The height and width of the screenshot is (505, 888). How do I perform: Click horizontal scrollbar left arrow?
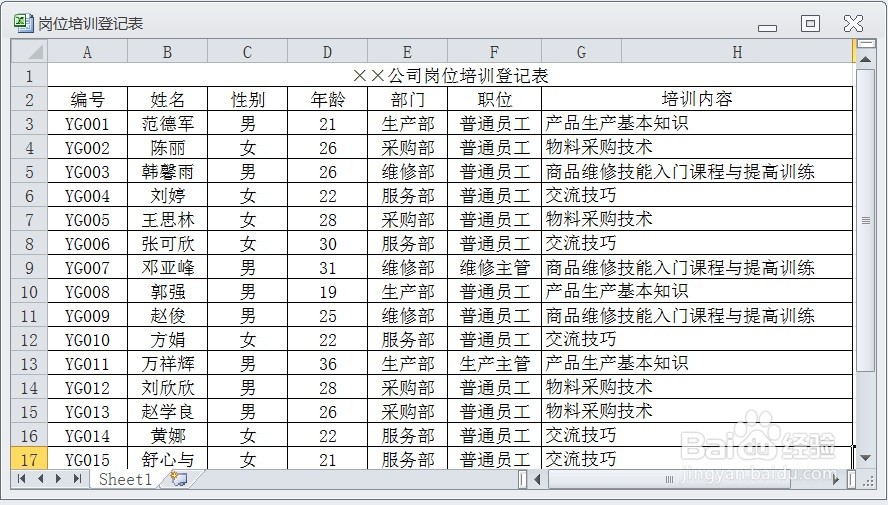tap(537, 480)
